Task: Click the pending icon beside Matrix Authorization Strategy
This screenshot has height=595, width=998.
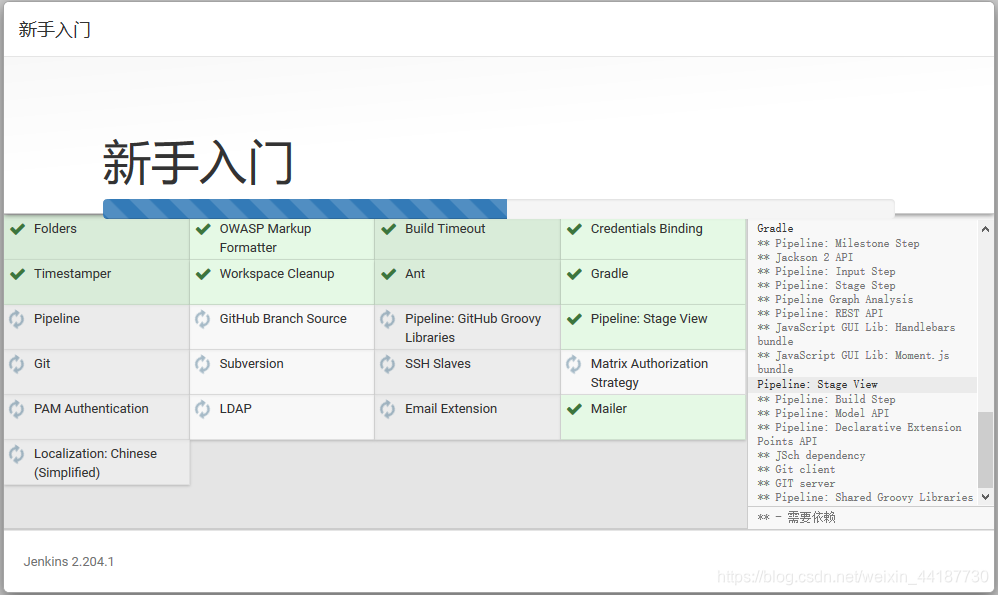Action: pos(573,364)
